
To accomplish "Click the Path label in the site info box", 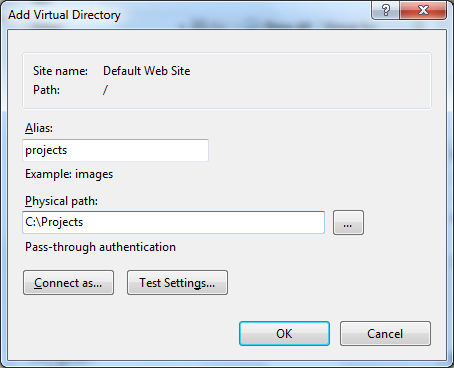I will click(x=46, y=90).
